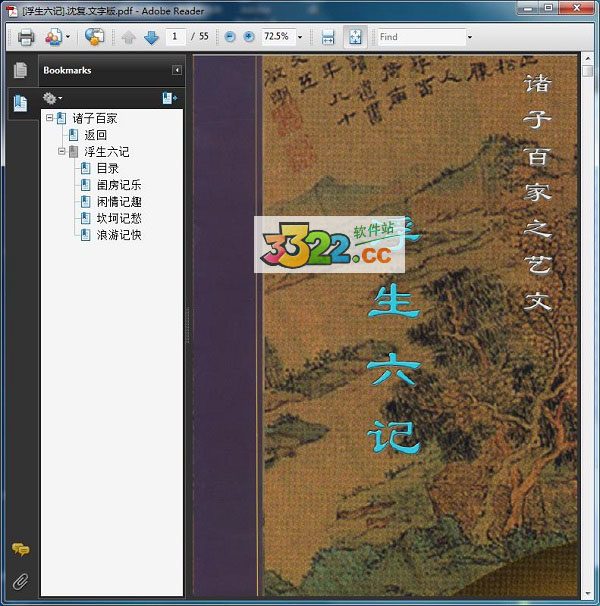The width and height of the screenshot is (600, 606).
Task: Click the bookmark icon beside 闺房记乐
Action: click(x=85, y=185)
